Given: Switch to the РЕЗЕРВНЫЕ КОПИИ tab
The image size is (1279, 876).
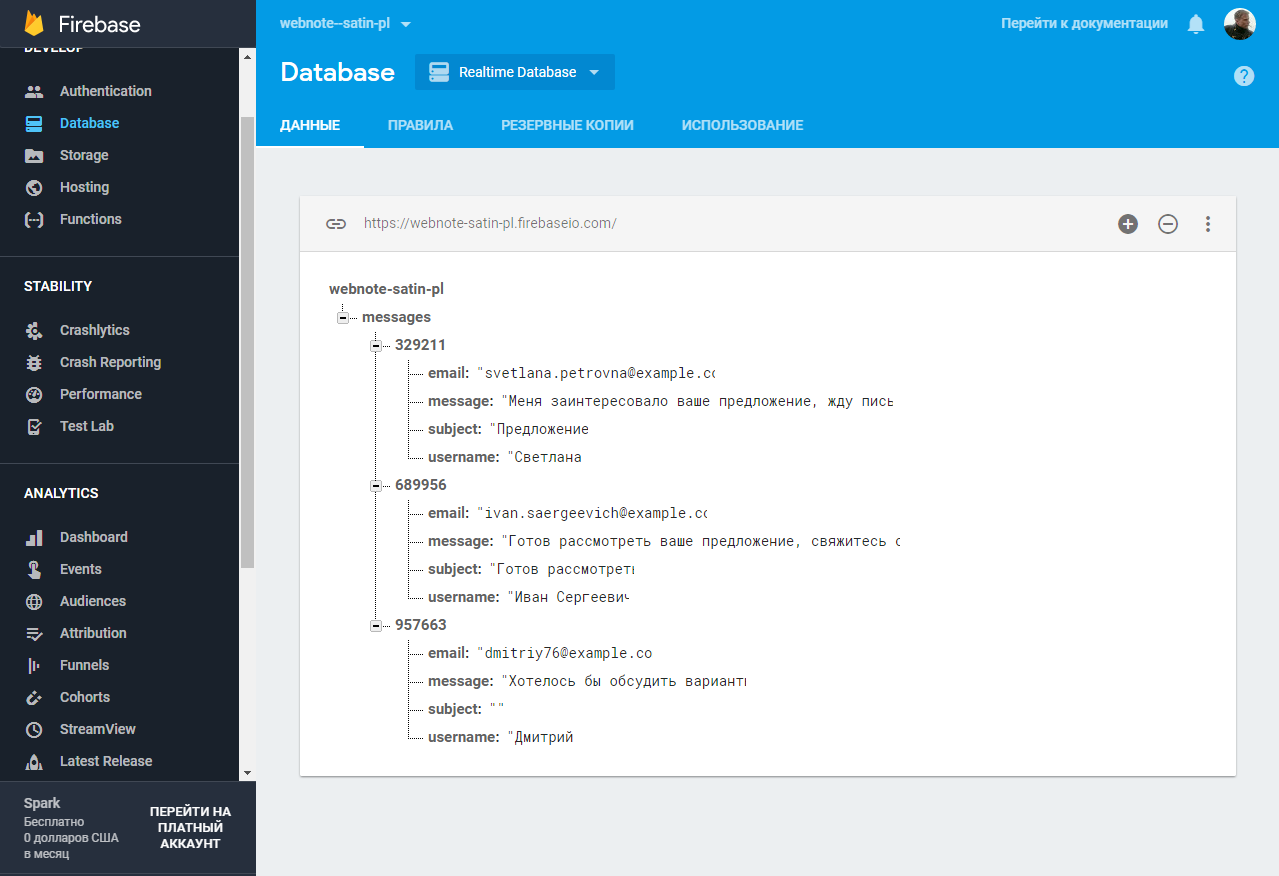Looking at the screenshot, I should pos(567,125).
